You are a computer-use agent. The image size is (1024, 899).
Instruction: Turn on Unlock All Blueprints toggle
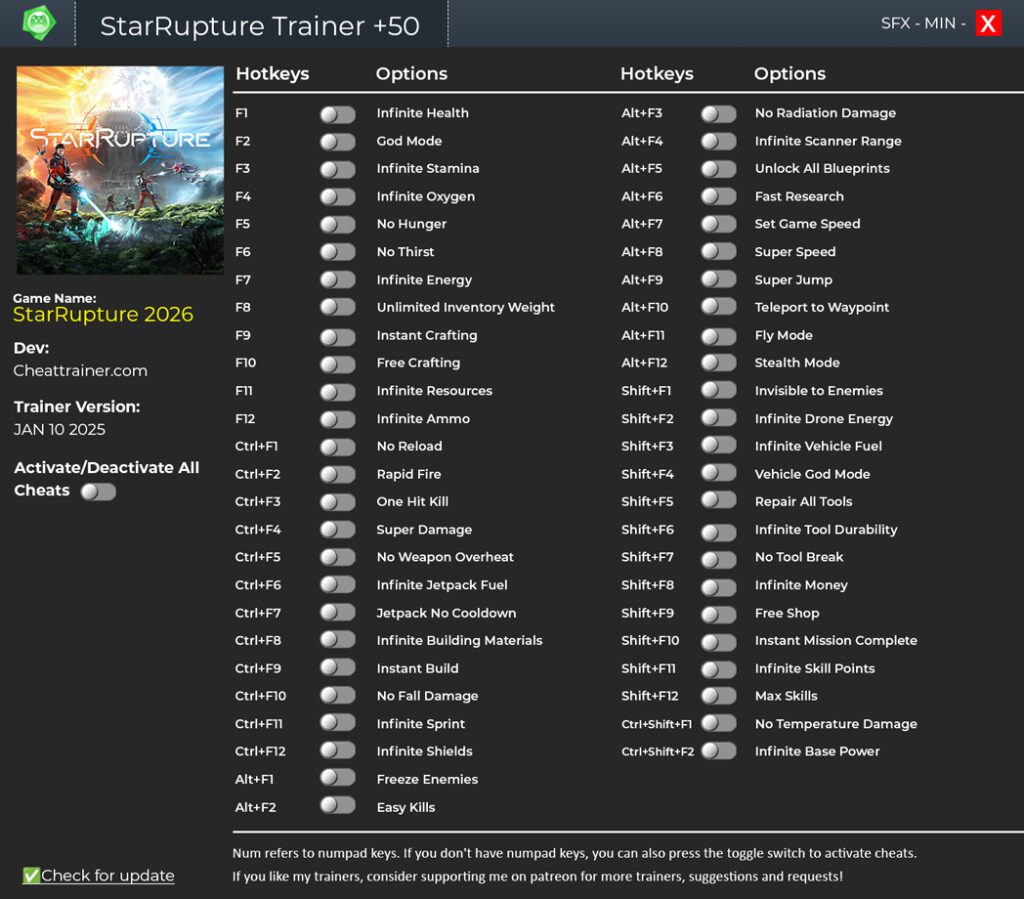coord(718,169)
